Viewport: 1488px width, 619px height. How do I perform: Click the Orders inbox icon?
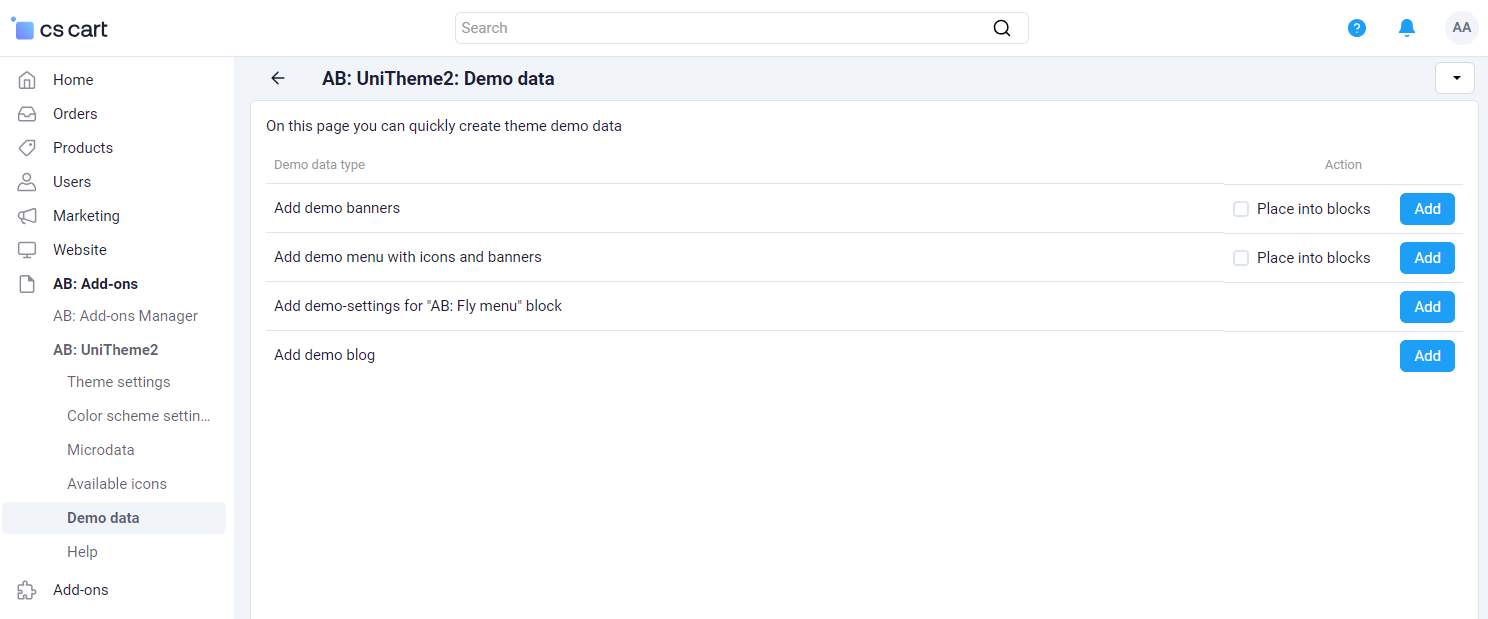click(27, 114)
